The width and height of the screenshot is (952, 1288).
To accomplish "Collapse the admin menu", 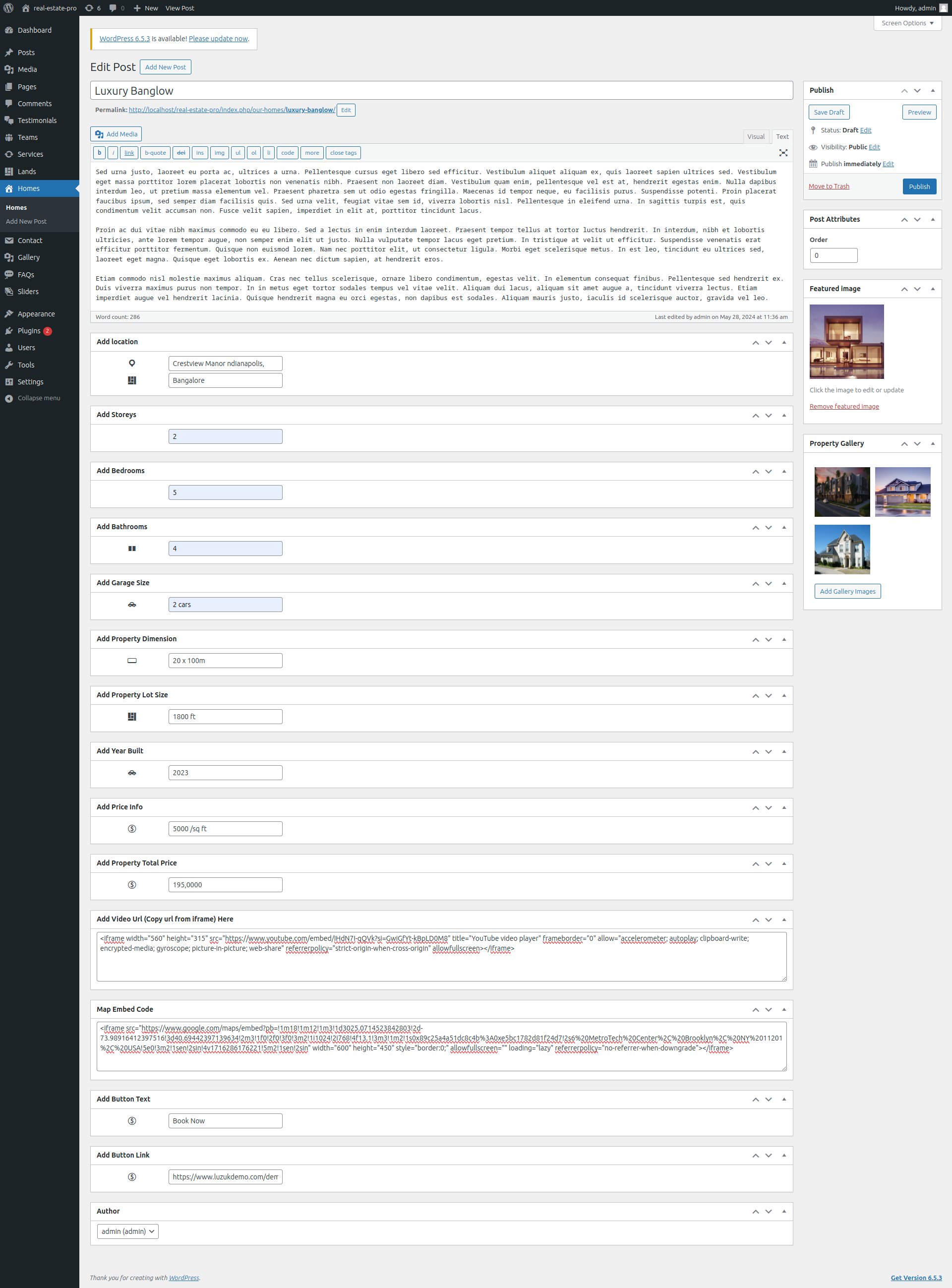I will [x=33, y=398].
